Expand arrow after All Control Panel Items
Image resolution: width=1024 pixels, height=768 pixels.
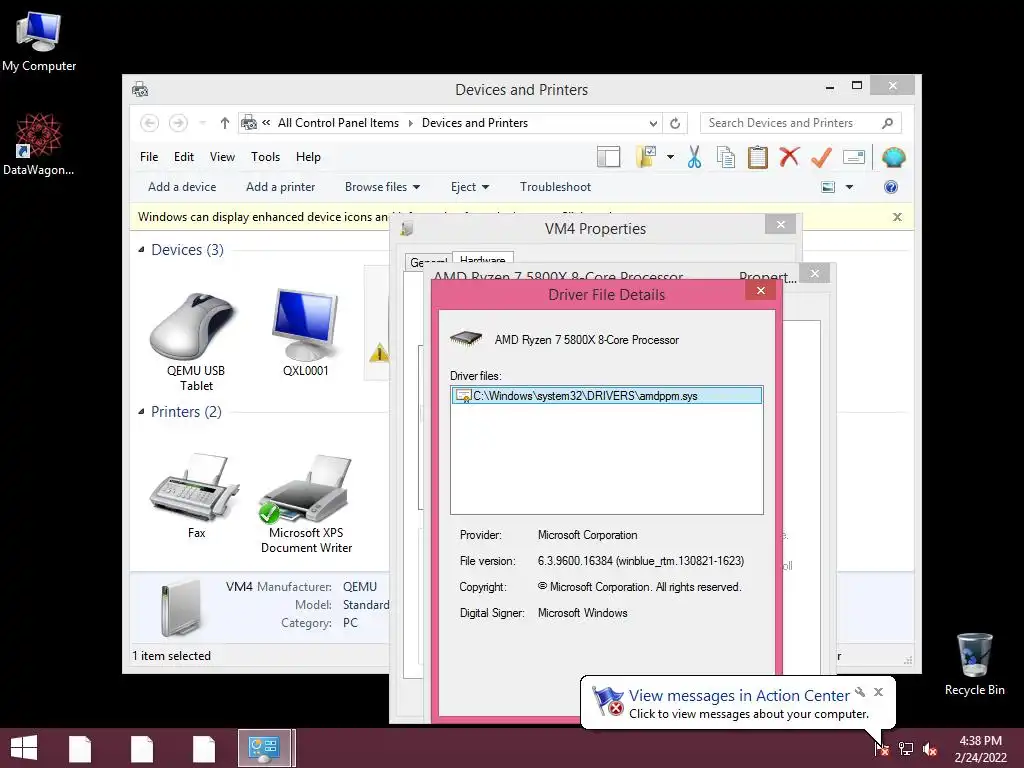(x=411, y=123)
